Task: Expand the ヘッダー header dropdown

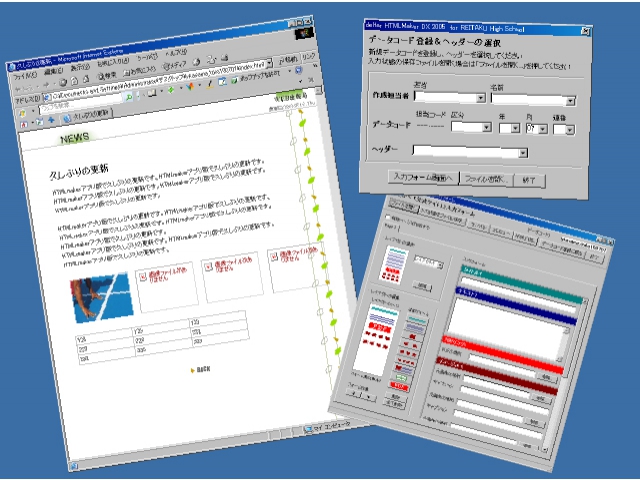Action: (470, 151)
